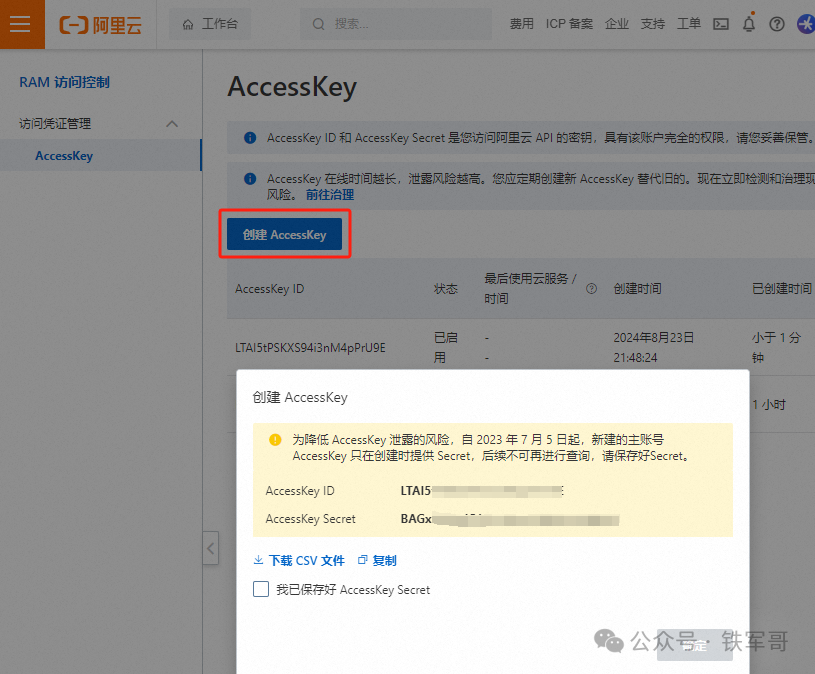This screenshot has width=815, height=674.
Task: Open the CloudShell terminal icon
Action: coord(721,24)
